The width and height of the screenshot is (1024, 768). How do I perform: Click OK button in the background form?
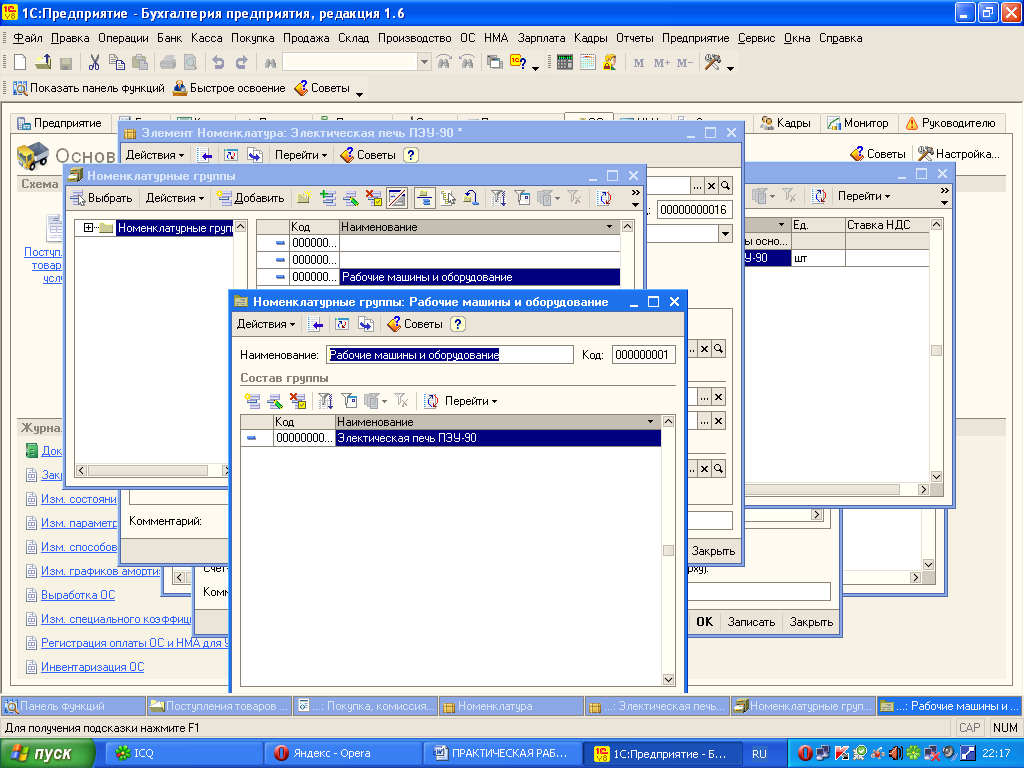[x=705, y=622]
